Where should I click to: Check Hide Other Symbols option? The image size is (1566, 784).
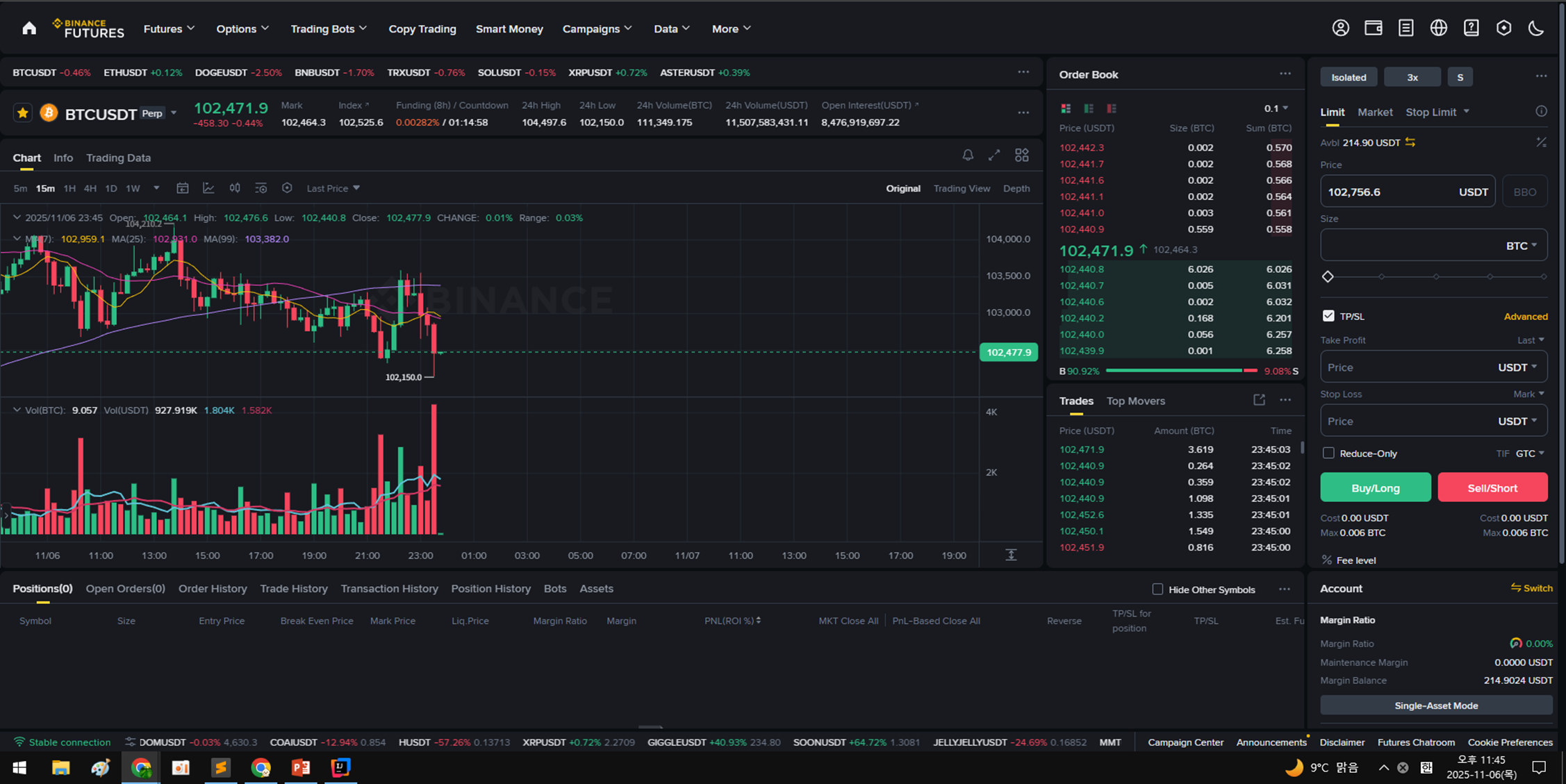[x=1157, y=590]
